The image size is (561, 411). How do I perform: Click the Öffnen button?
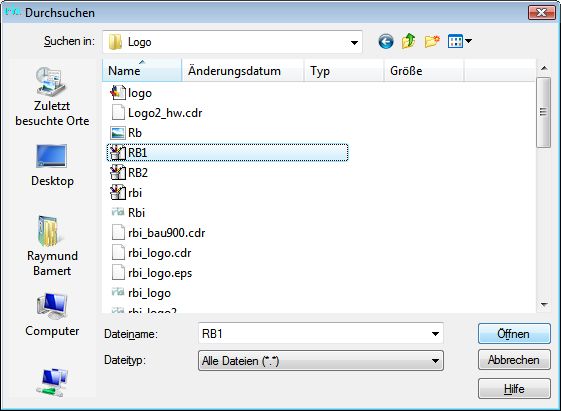(514, 334)
